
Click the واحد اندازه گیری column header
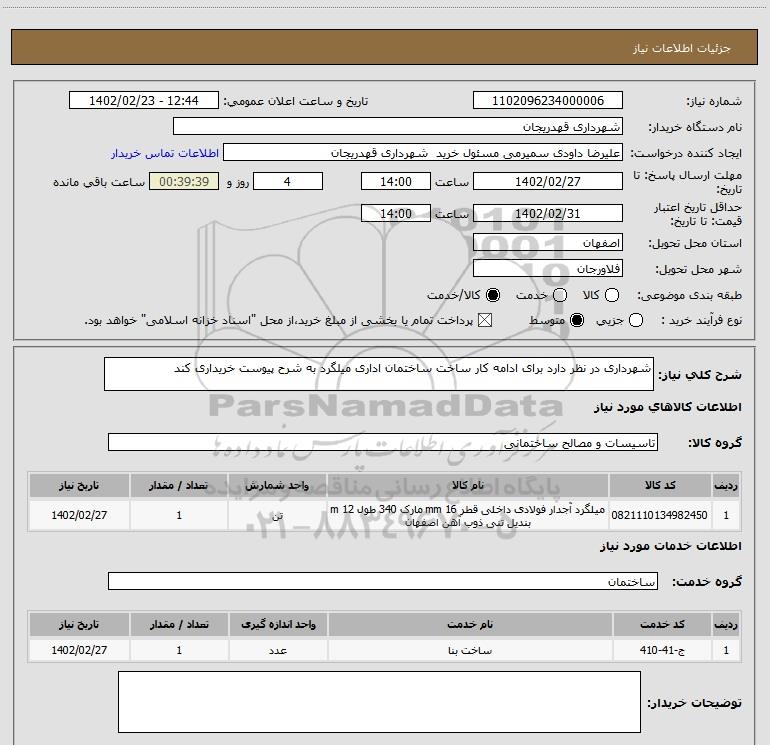click(x=278, y=624)
